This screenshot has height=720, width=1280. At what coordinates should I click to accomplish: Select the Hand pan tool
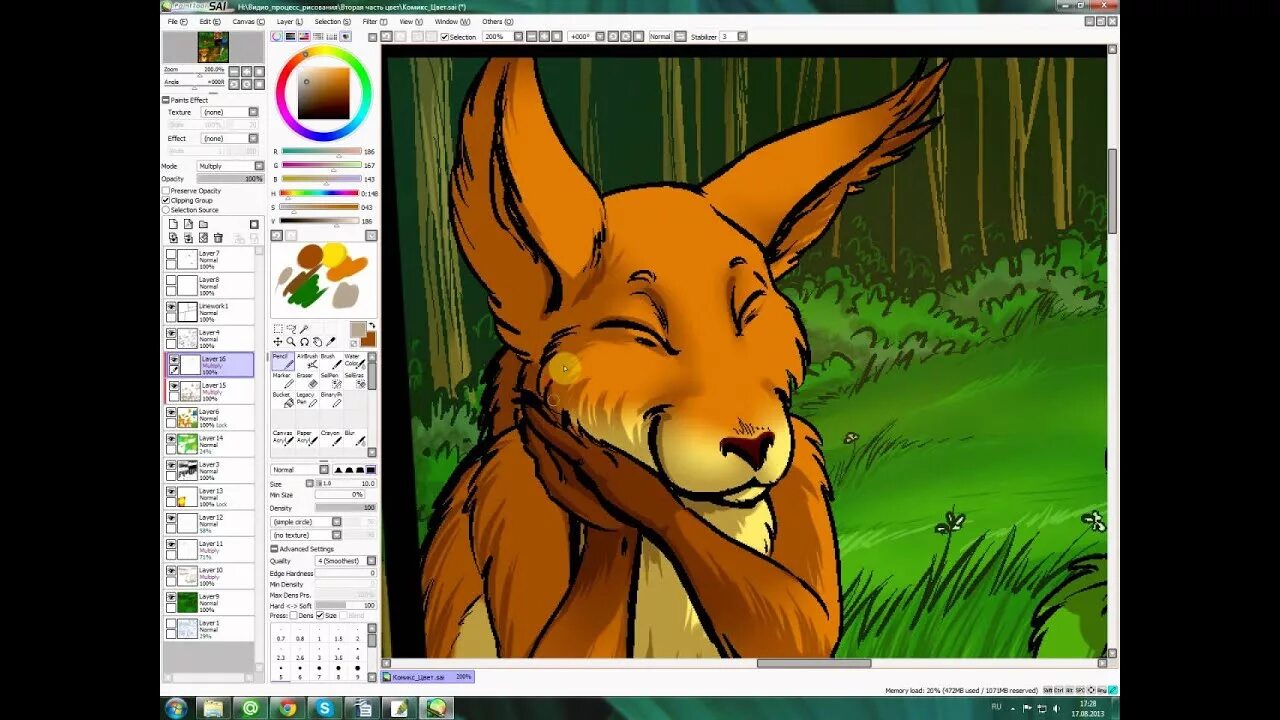pos(317,342)
